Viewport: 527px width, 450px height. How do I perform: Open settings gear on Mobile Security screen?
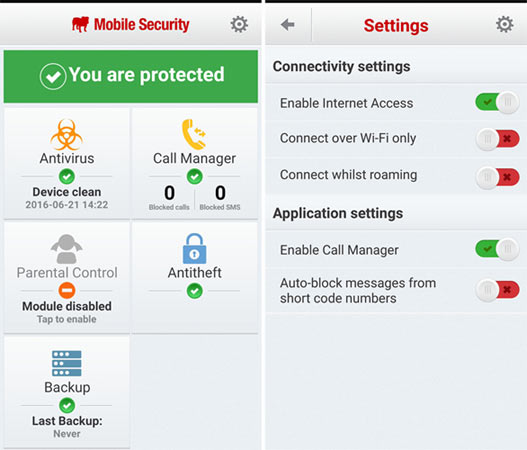tap(239, 24)
